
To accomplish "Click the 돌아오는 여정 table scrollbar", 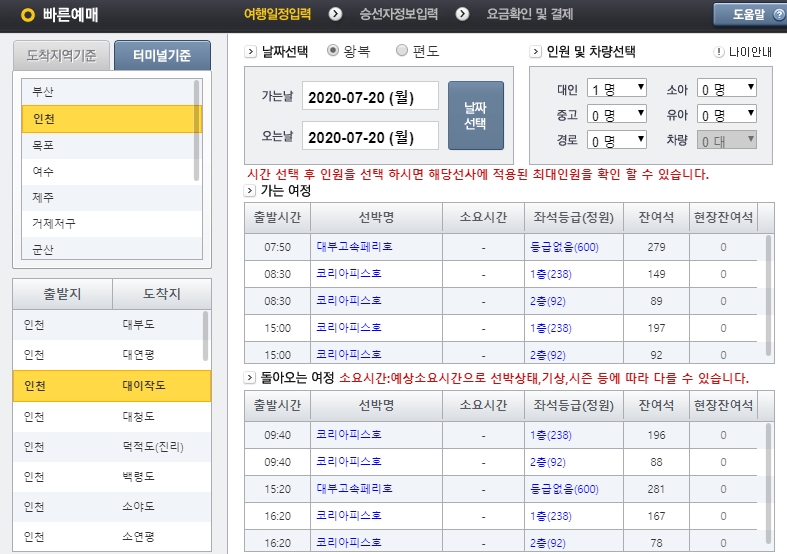I will click(x=768, y=483).
